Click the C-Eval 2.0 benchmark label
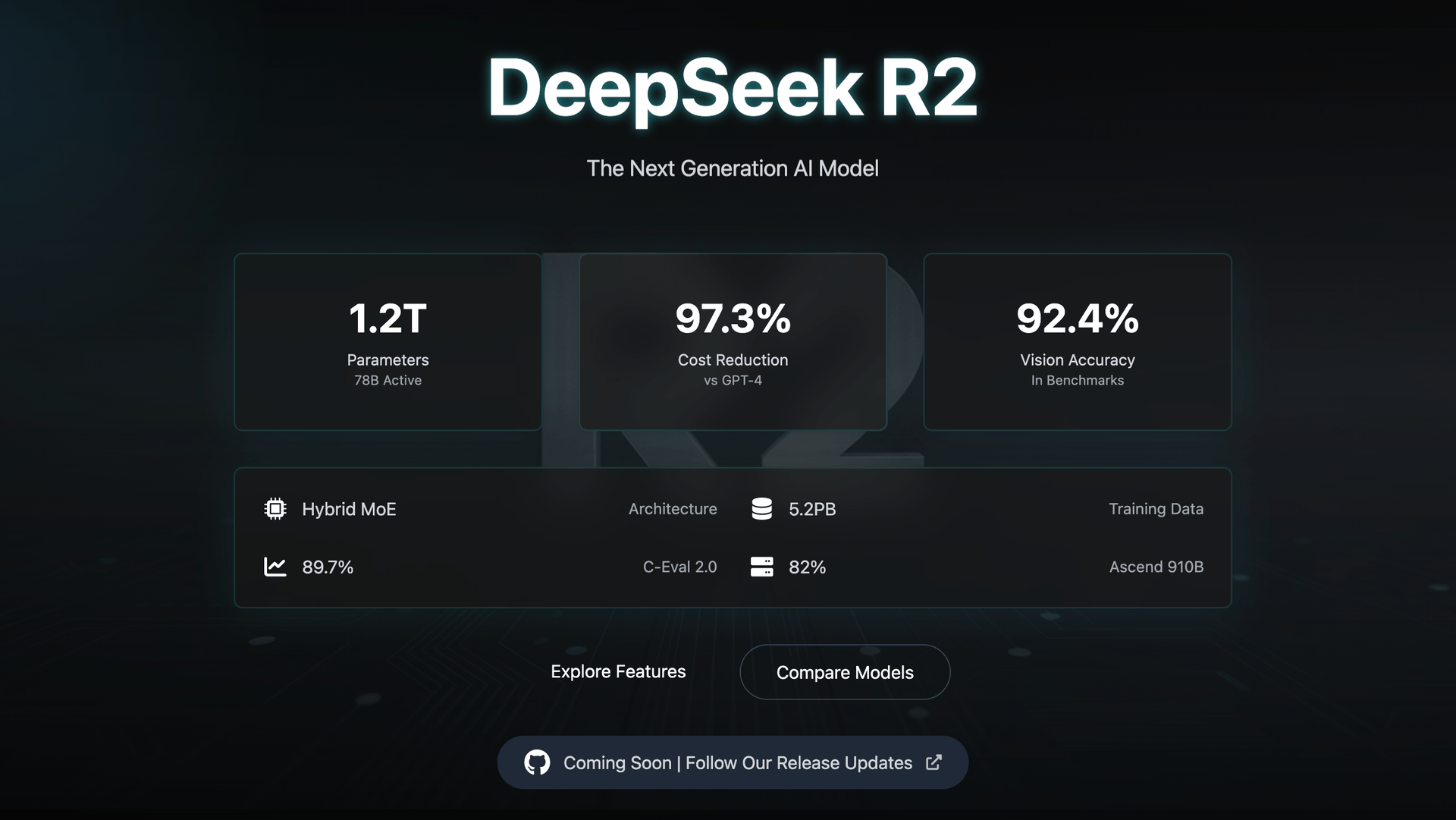 point(679,567)
